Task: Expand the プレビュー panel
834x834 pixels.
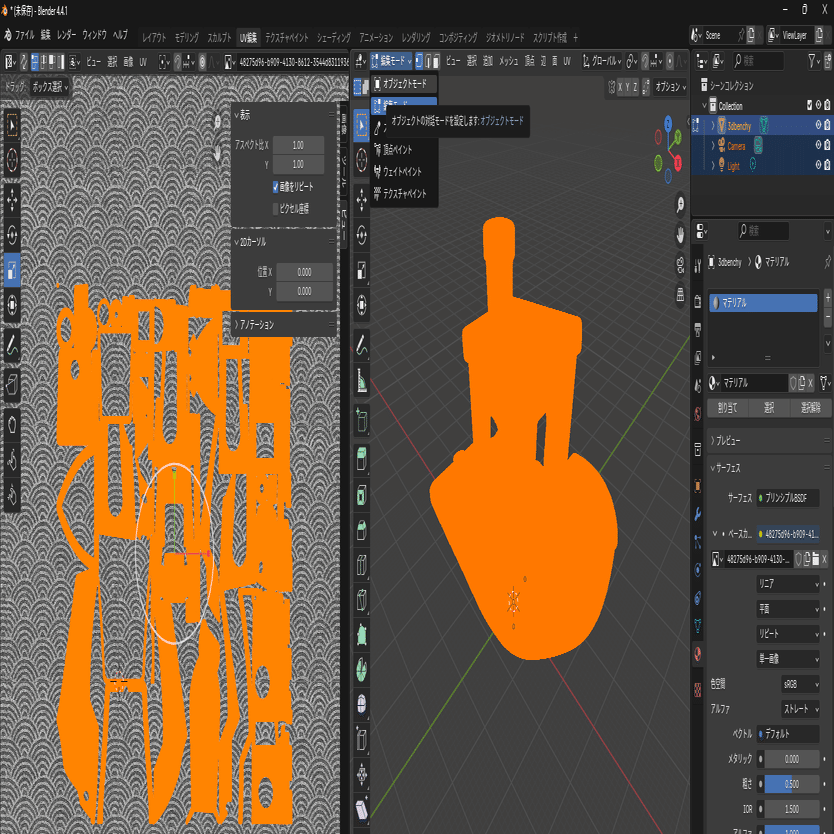Action: click(770, 440)
